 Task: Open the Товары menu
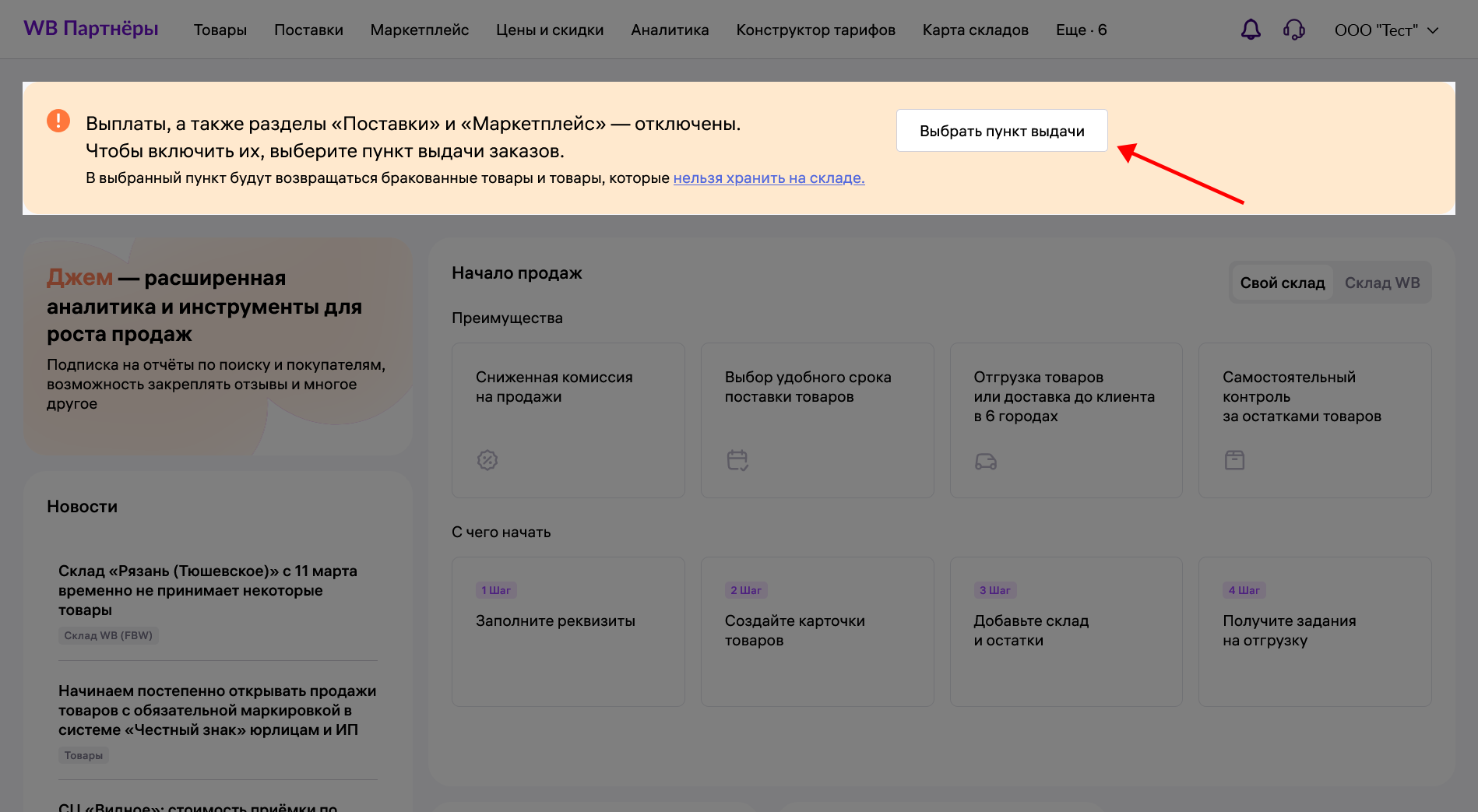(220, 30)
